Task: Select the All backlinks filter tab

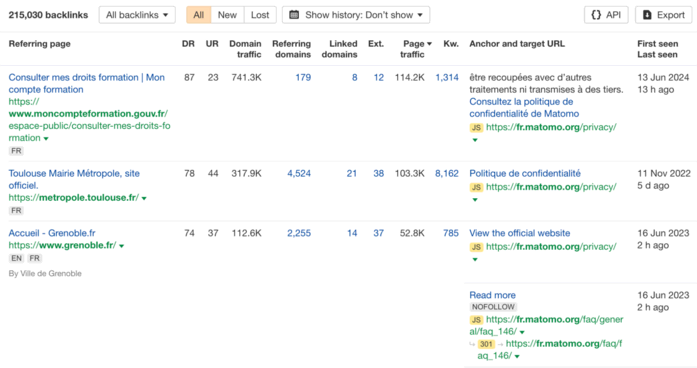Action: [x=198, y=15]
